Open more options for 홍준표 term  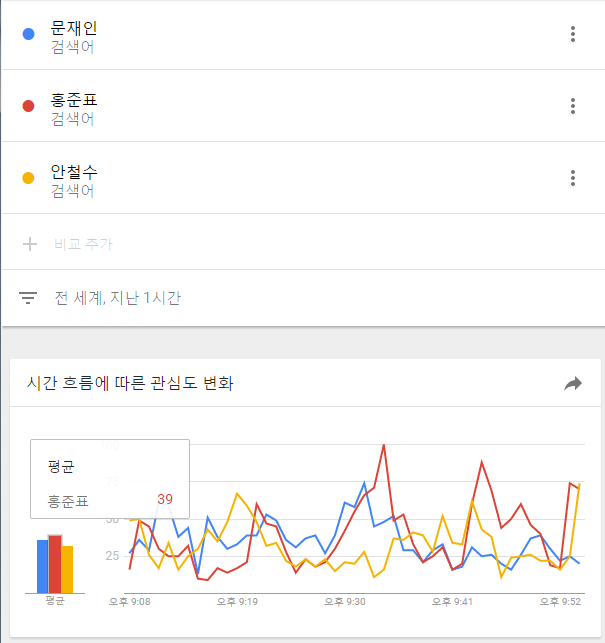coord(573,106)
